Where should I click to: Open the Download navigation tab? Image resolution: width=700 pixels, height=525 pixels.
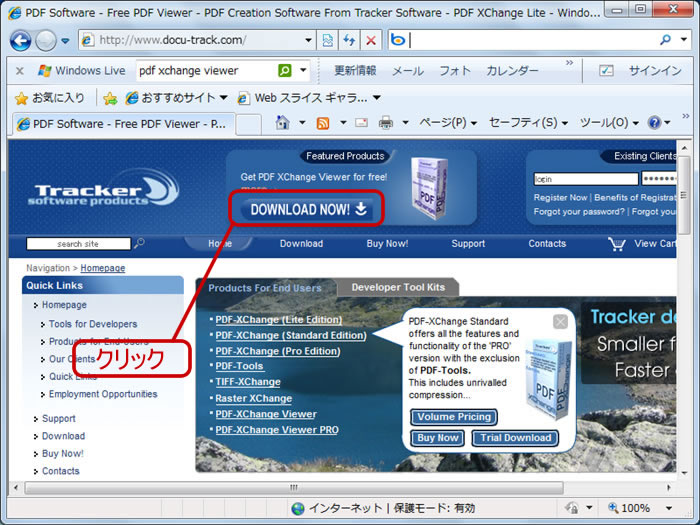[301, 244]
